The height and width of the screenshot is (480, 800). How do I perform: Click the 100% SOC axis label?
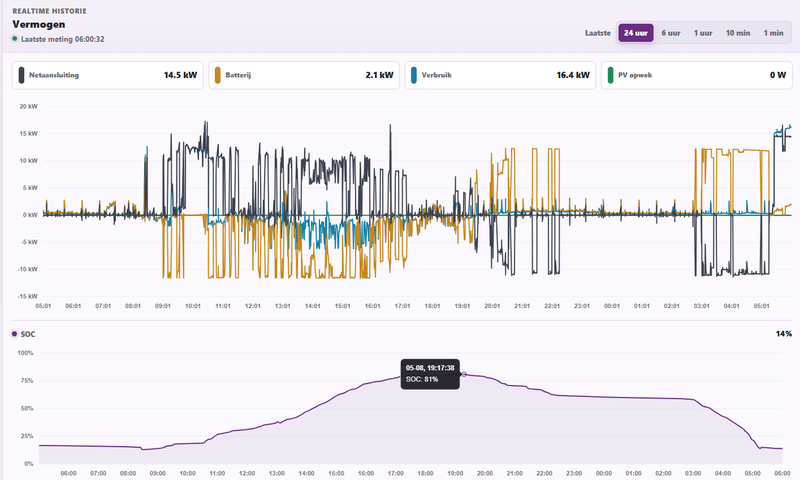tap(25, 353)
